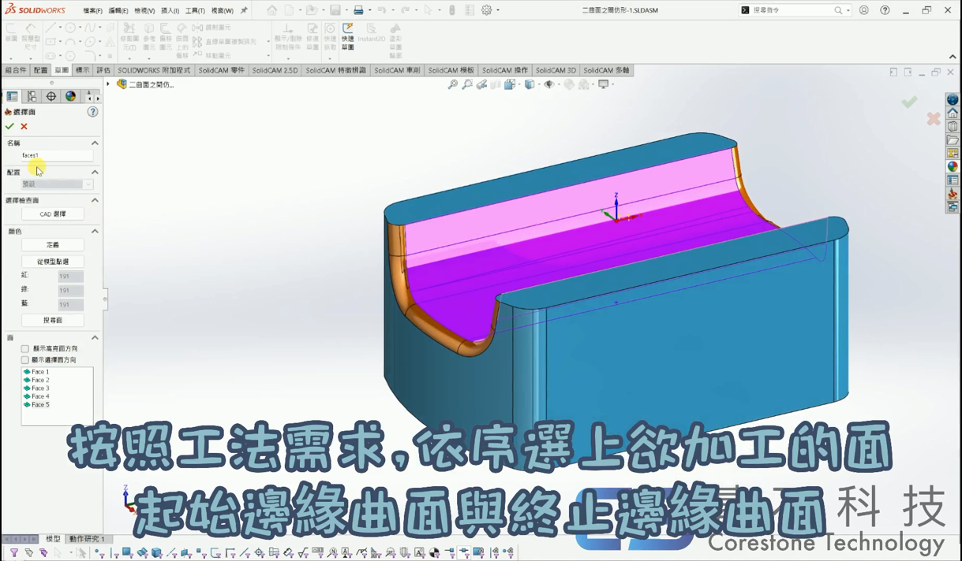Collapse the 顏色 section chevron
962x561 pixels.
coord(95,231)
